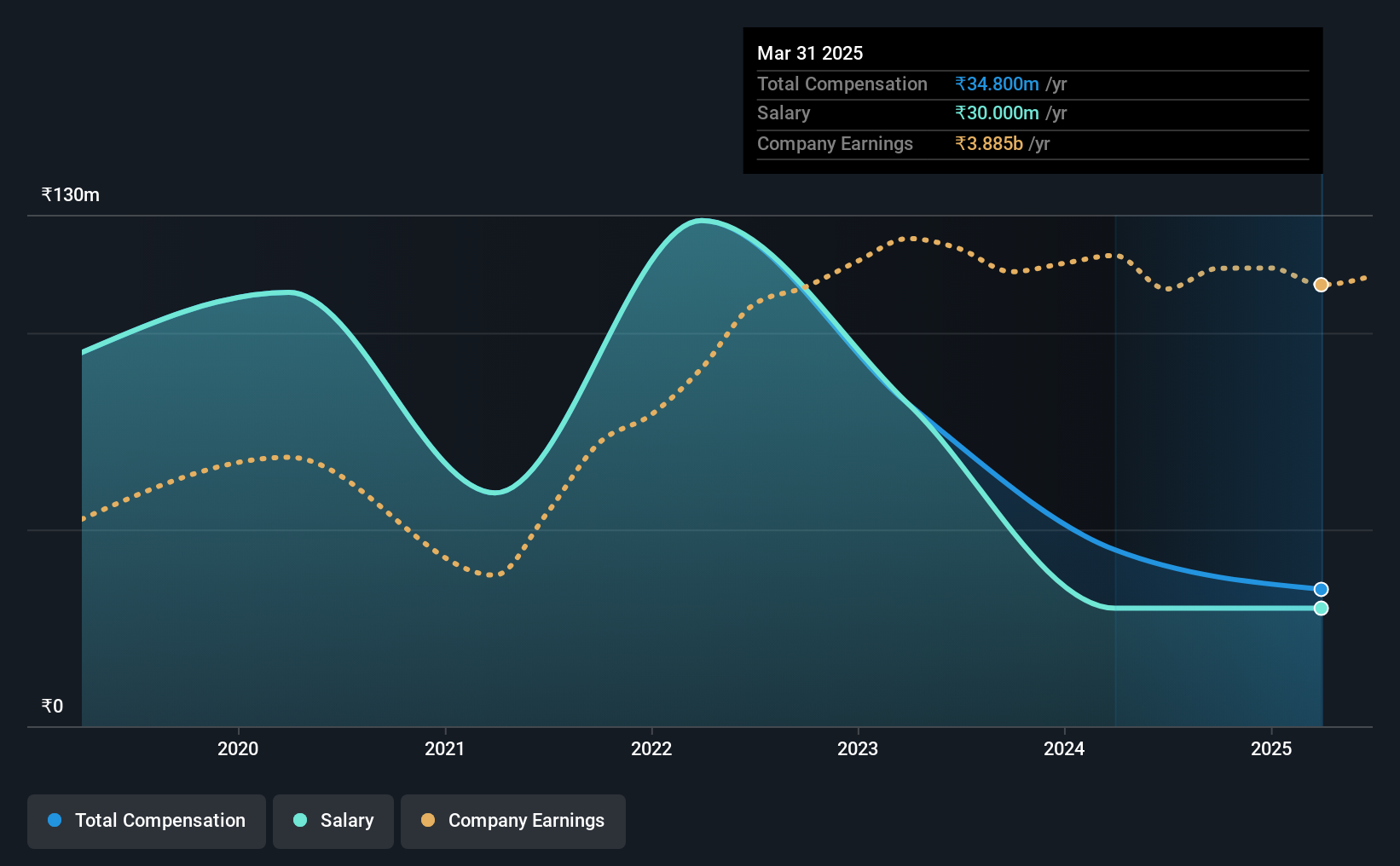Click the 2022 axis label

click(x=651, y=748)
